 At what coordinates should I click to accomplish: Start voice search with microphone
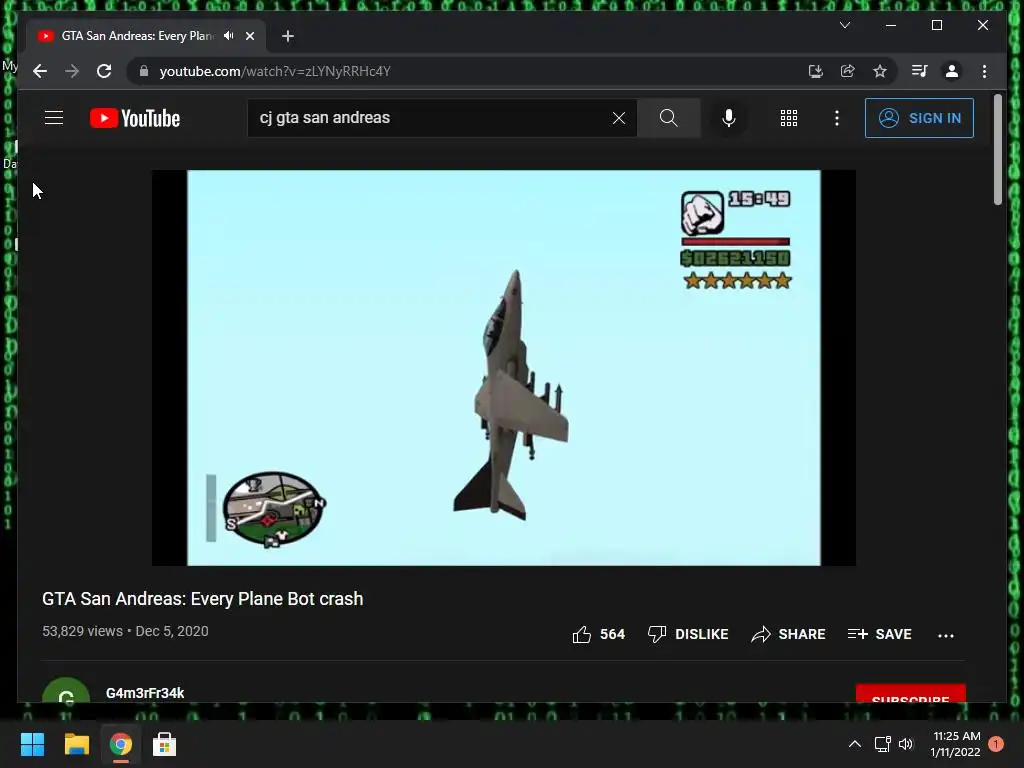click(729, 118)
